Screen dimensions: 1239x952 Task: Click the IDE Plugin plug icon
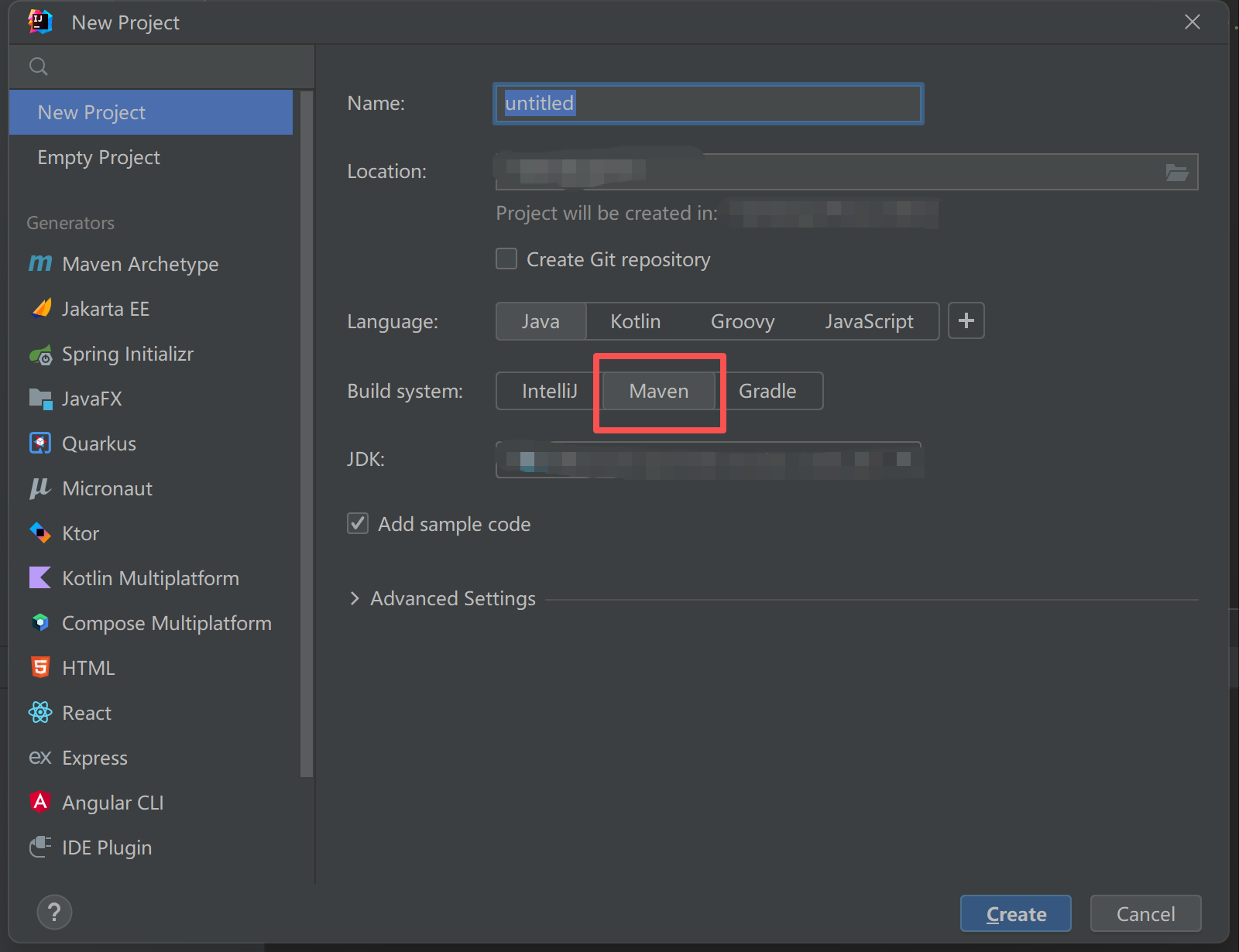(x=40, y=847)
